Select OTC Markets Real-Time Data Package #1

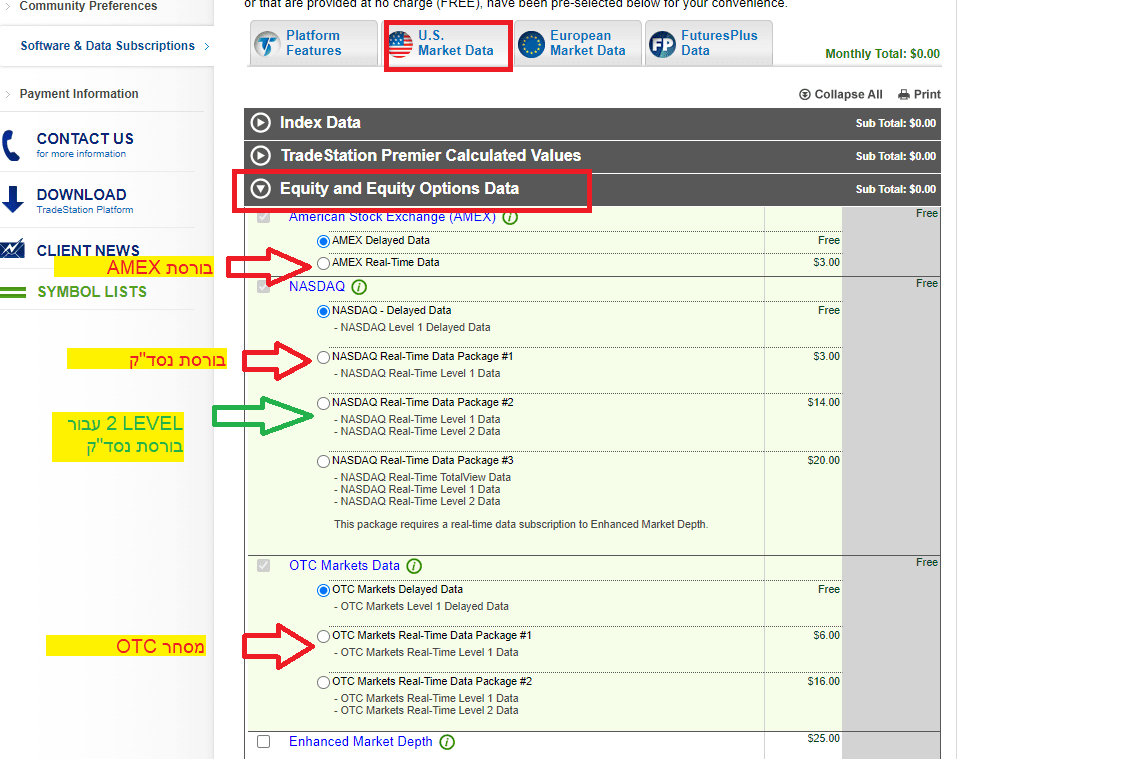point(323,636)
